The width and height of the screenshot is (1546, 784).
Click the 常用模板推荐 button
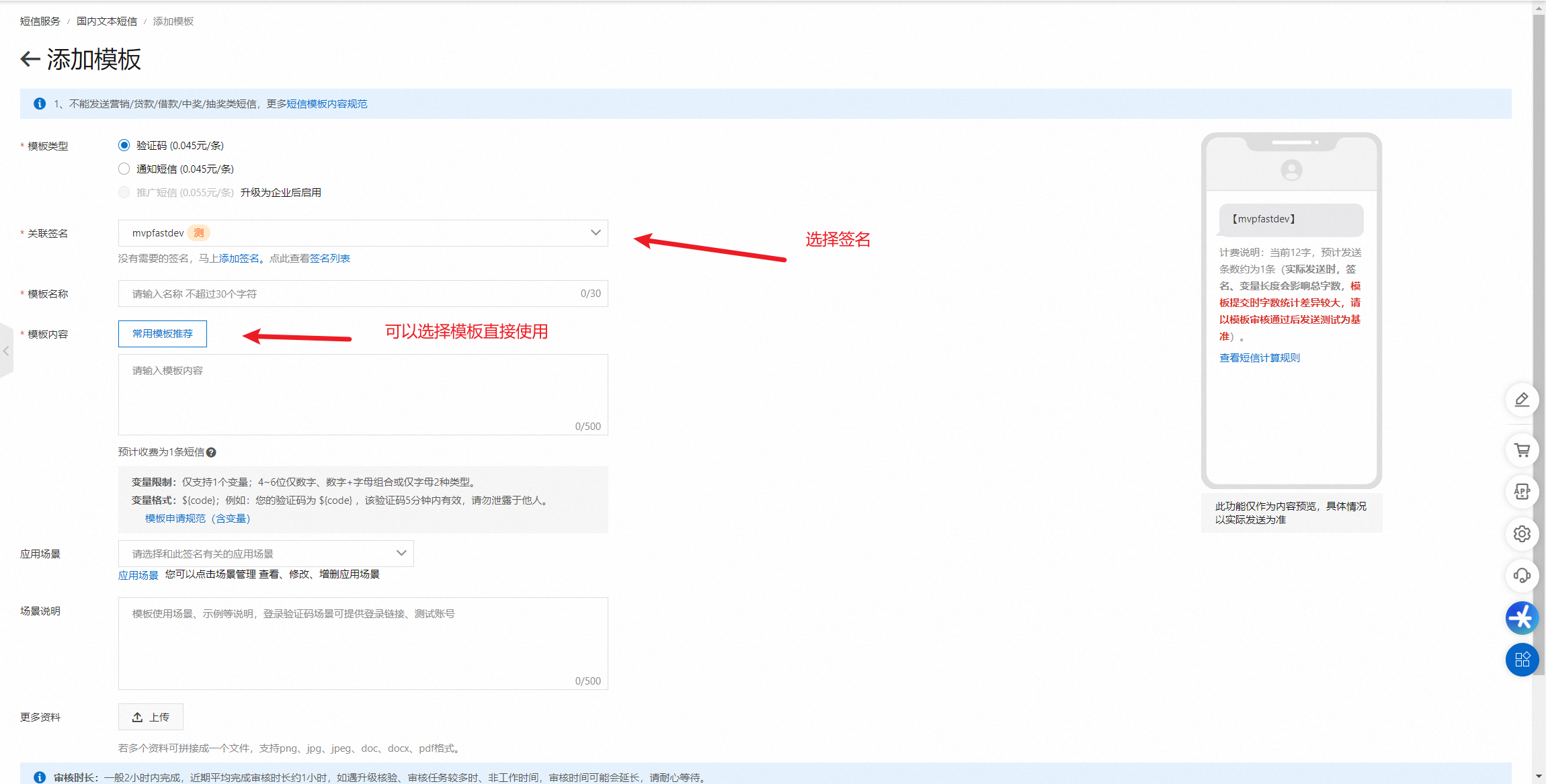coord(163,334)
